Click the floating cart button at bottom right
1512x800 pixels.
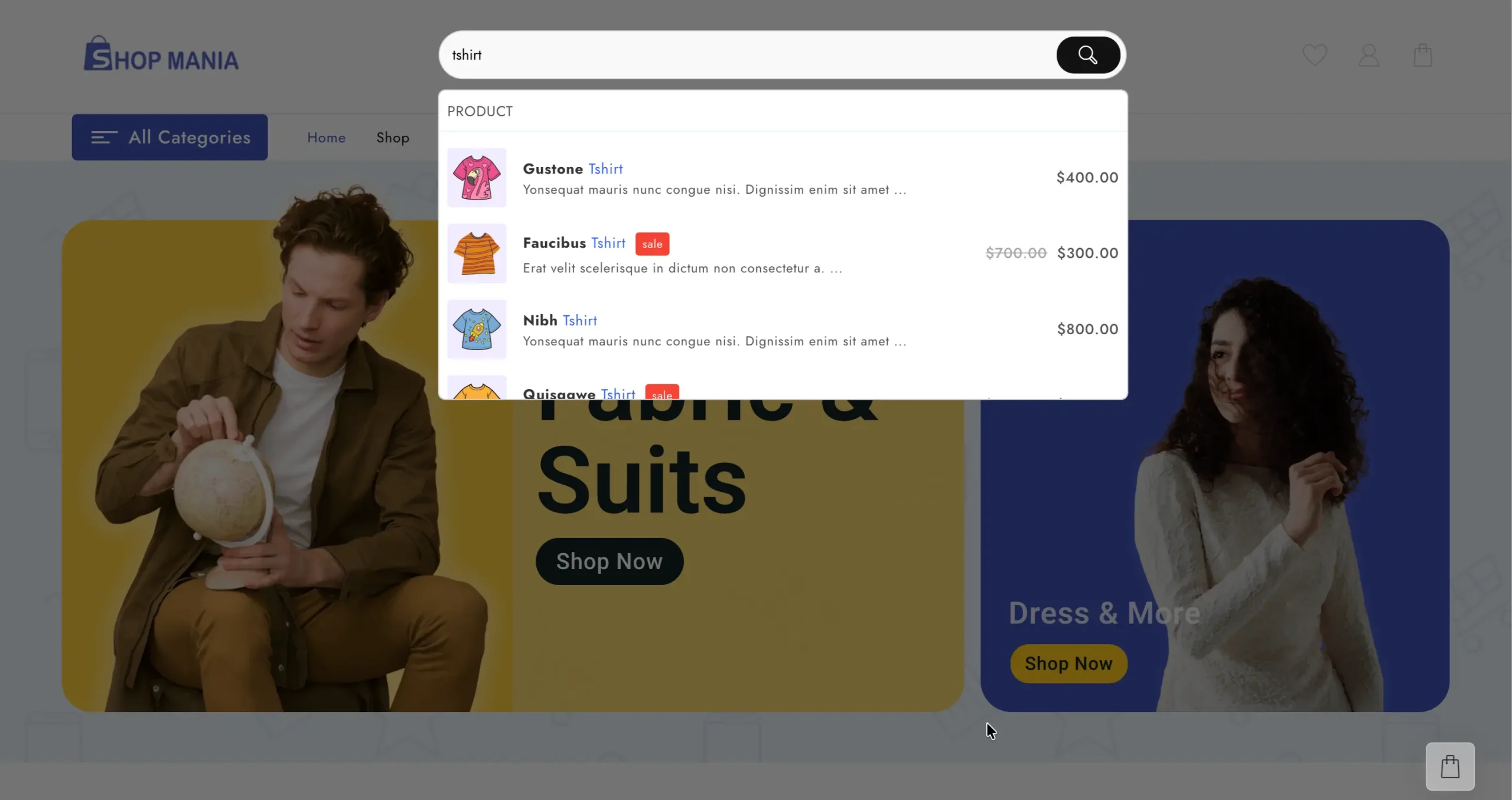1449,766
